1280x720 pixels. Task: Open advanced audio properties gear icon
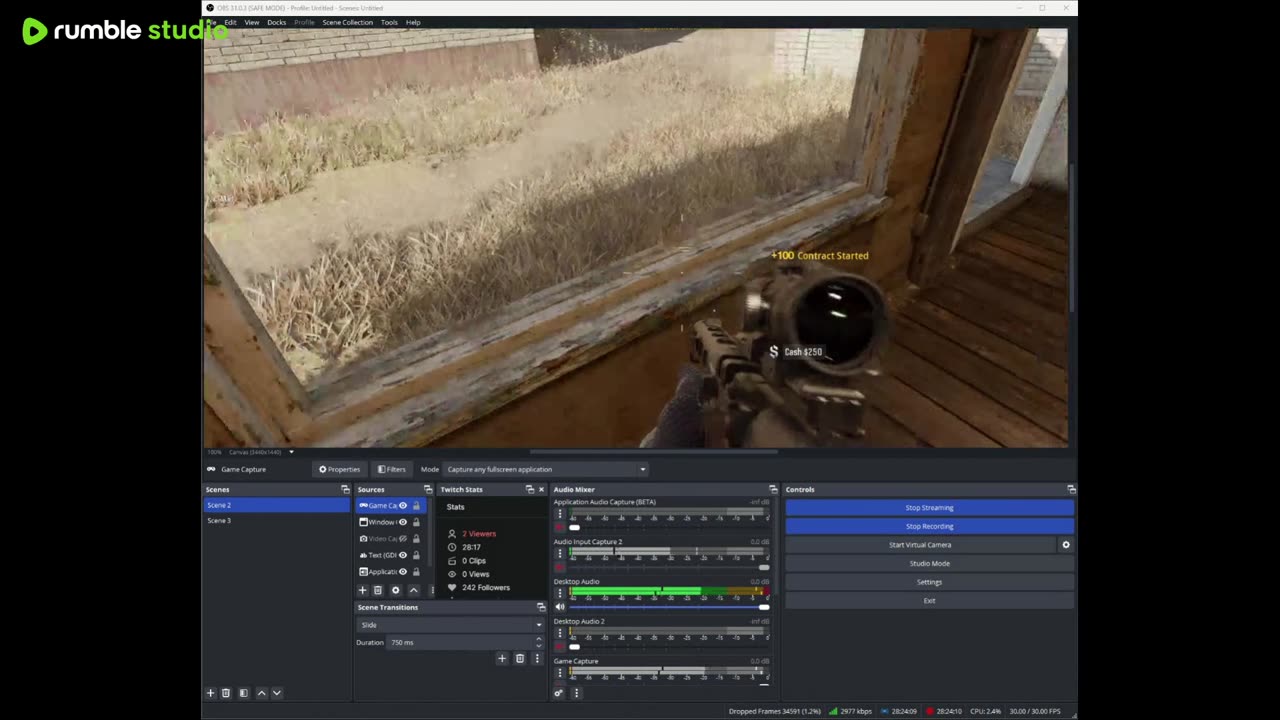point(559,693)
